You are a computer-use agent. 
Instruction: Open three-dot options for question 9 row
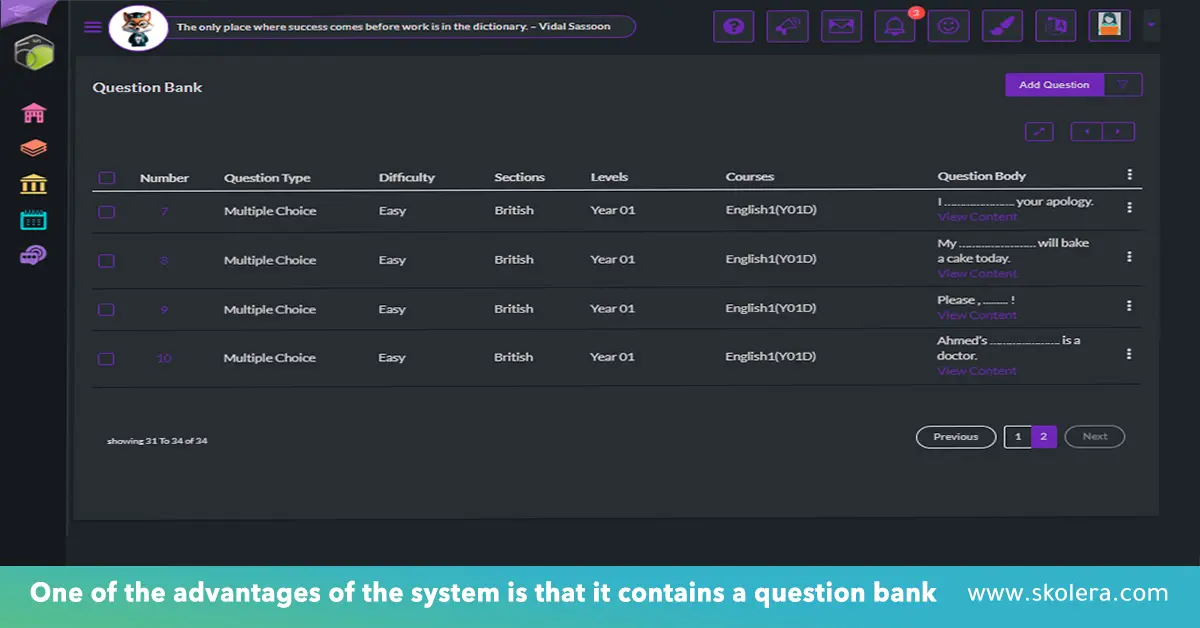tap(1129, 306)
